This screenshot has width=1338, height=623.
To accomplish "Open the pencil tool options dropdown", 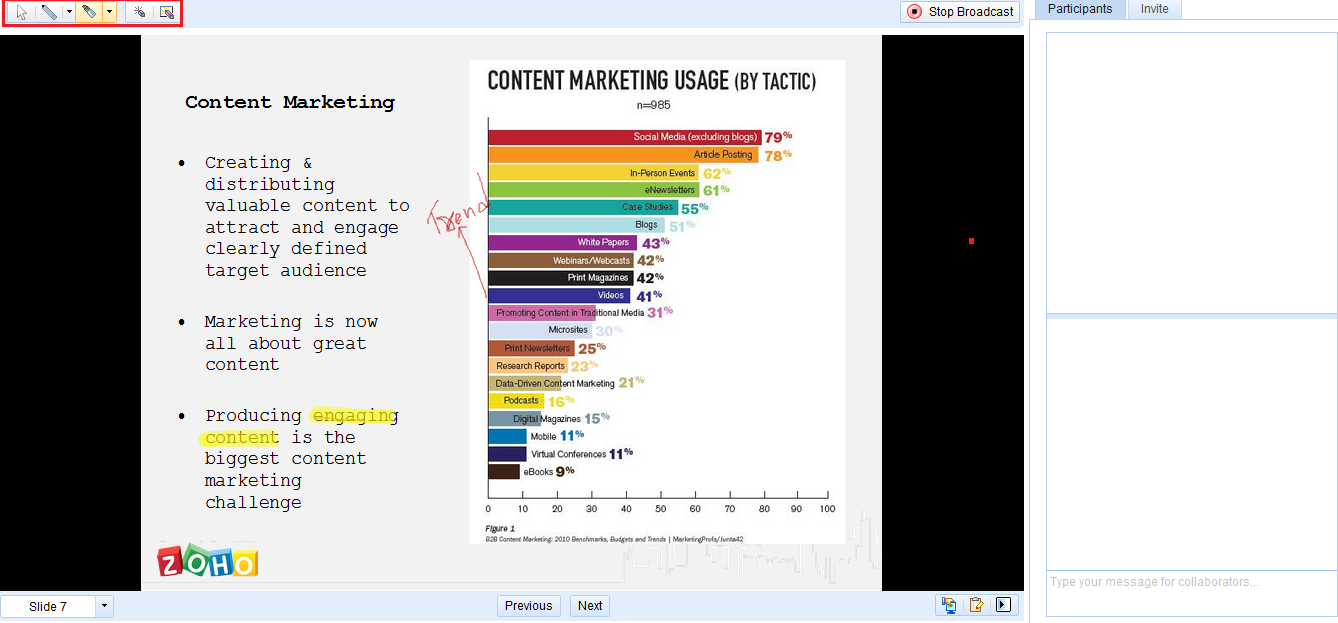I will click(x=69, y=12).
